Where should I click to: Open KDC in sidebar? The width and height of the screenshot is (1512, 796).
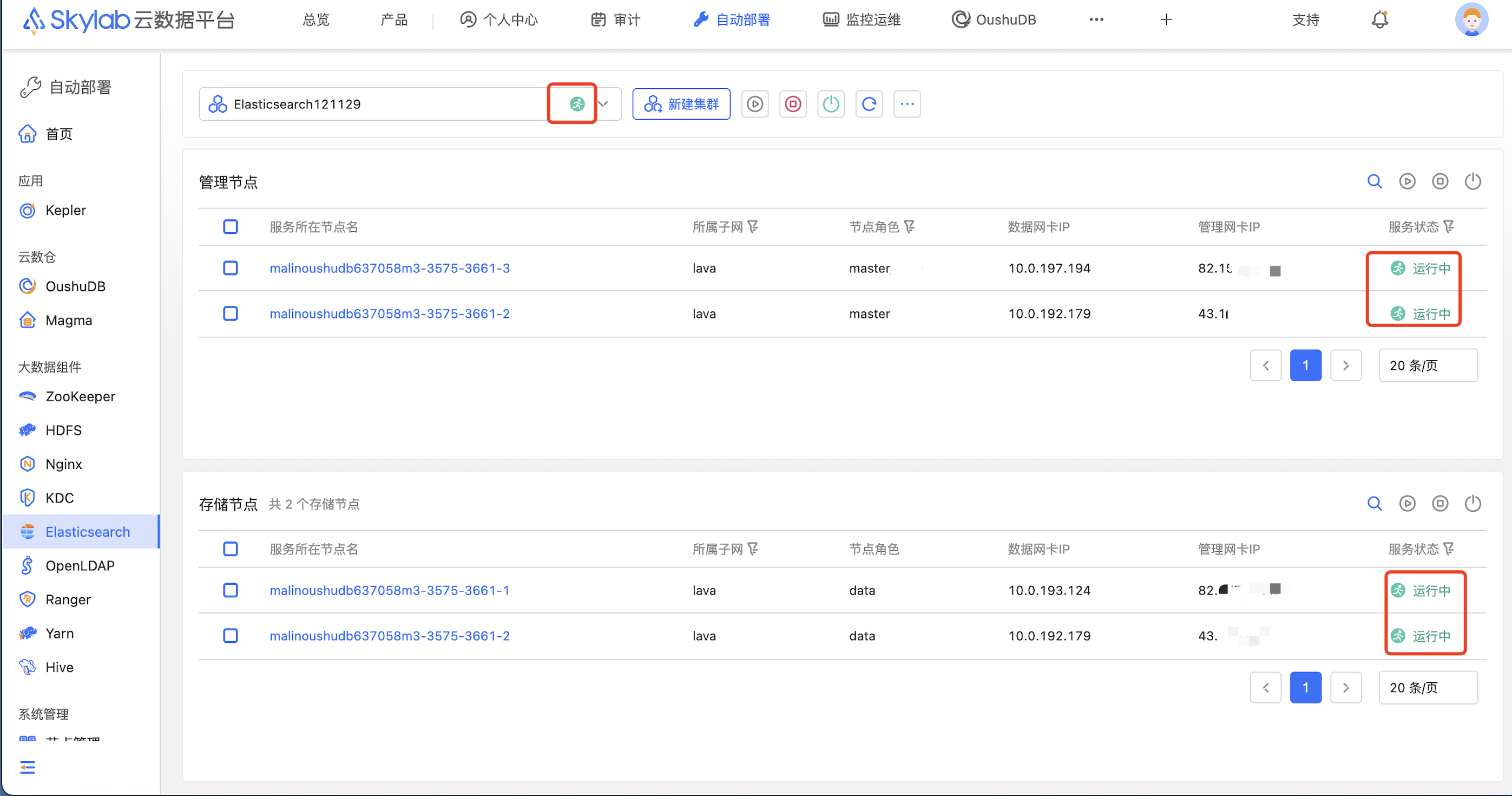pyautogui.click(x=46, y=498)
